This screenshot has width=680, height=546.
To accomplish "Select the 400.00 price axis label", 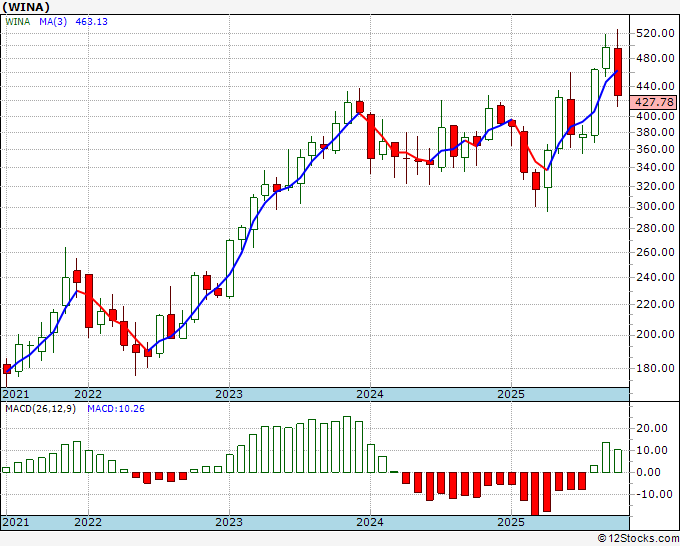I will 655,116.
